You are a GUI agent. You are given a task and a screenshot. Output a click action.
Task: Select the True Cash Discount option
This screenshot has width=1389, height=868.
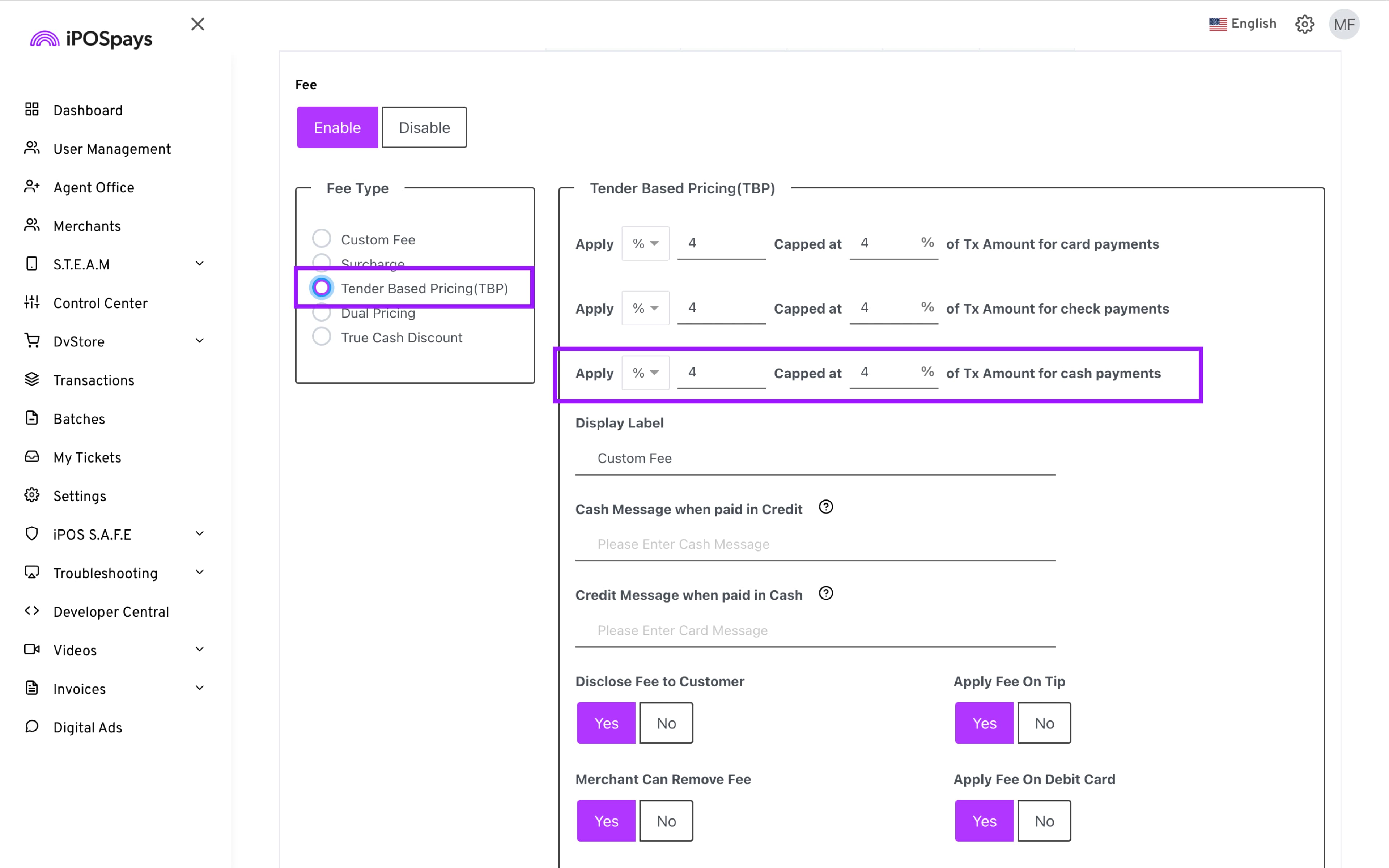[322, 337]
